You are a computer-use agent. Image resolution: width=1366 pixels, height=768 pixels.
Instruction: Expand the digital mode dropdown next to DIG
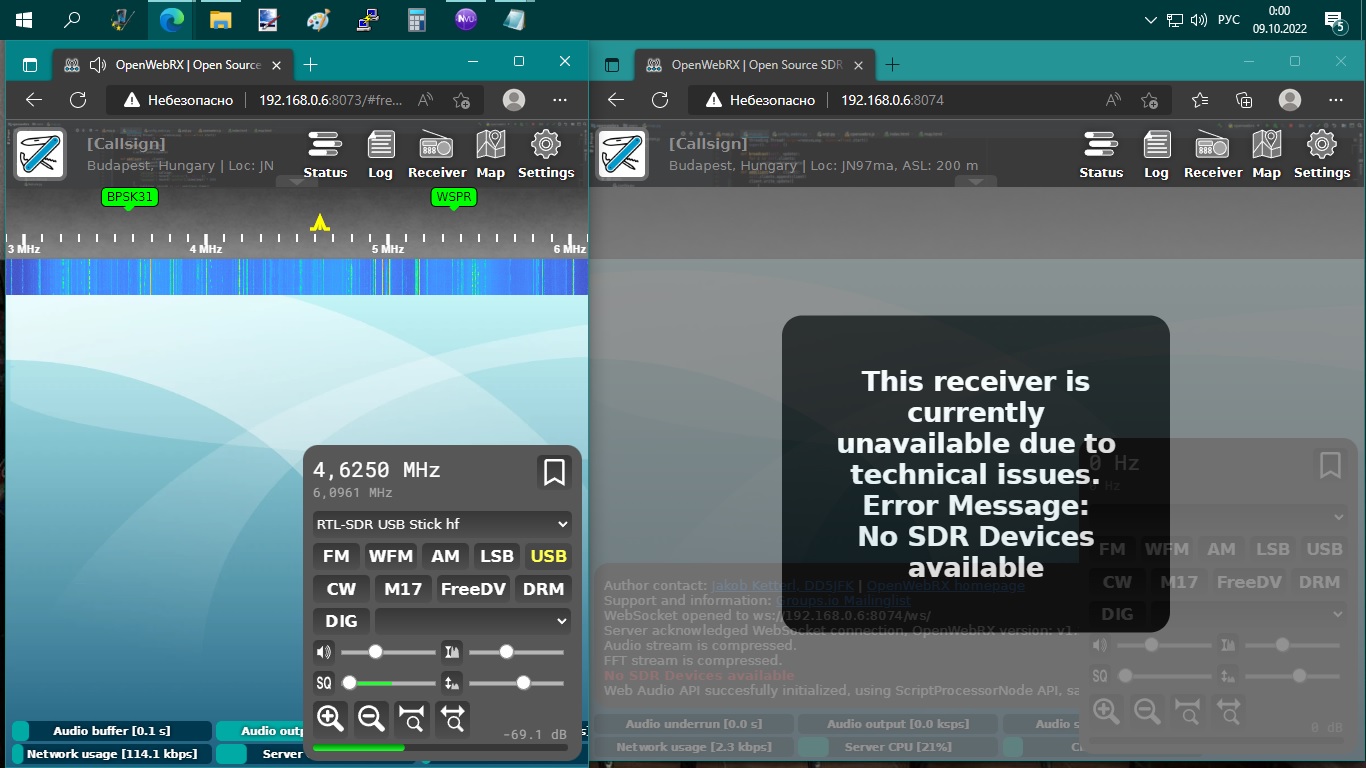[472, 621]
